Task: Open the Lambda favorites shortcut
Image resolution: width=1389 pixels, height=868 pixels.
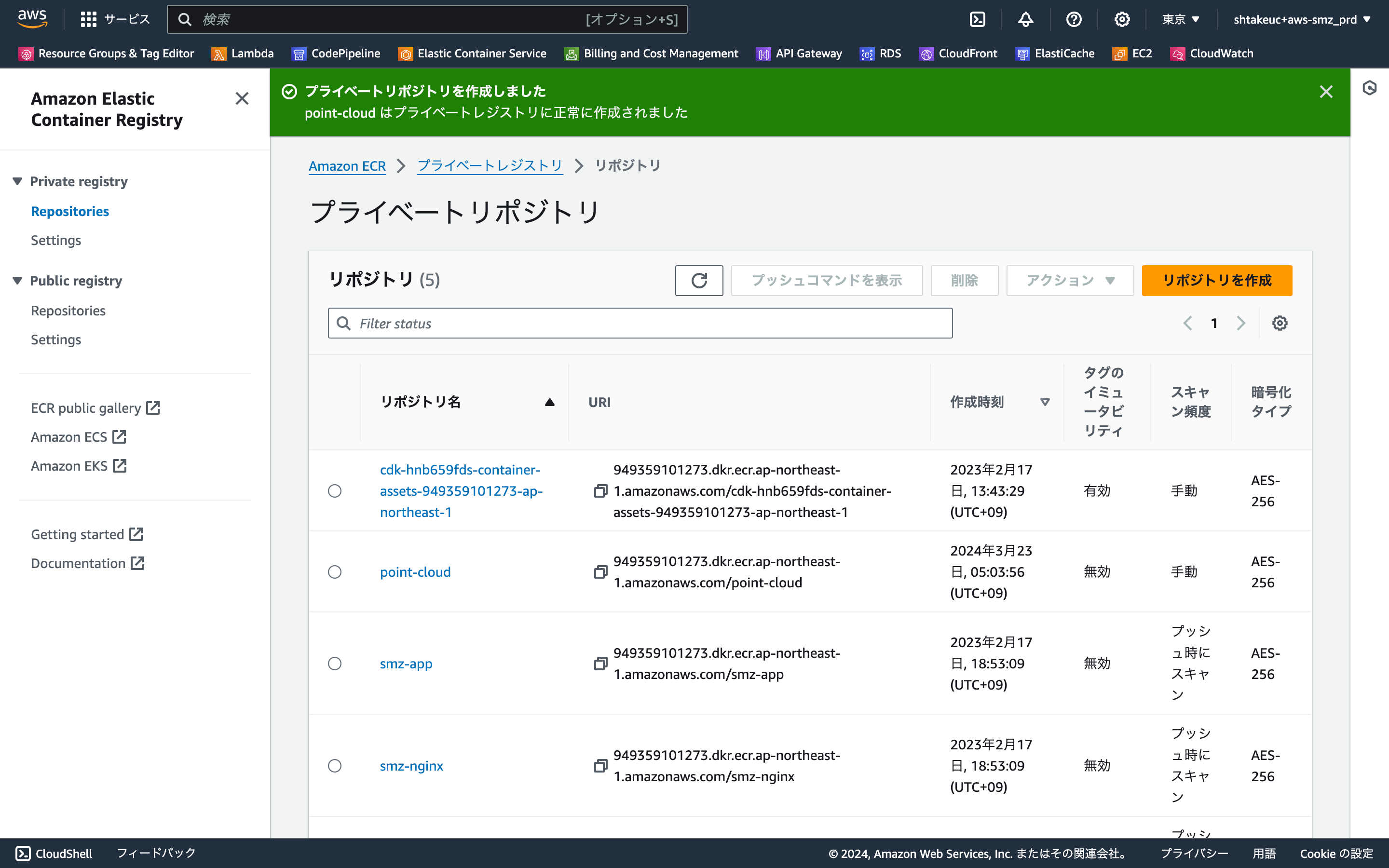Action: pyautogui.click(x=243, y=54)
